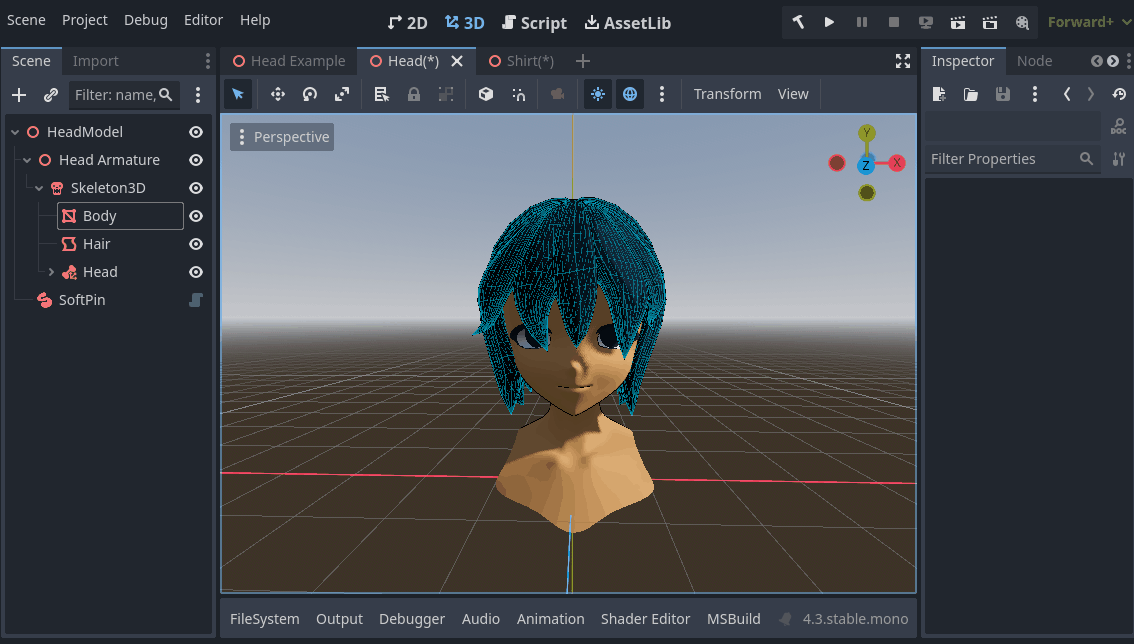Image resolution: width=1134 pixels, height=644 pixels.
Task: Select the Hair node in scene tree
Action: [x=96, y=244]
